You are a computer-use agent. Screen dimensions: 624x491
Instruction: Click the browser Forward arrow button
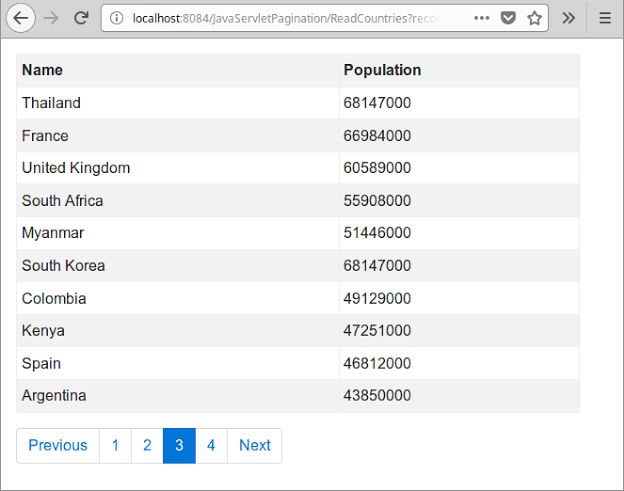point(52,18)
